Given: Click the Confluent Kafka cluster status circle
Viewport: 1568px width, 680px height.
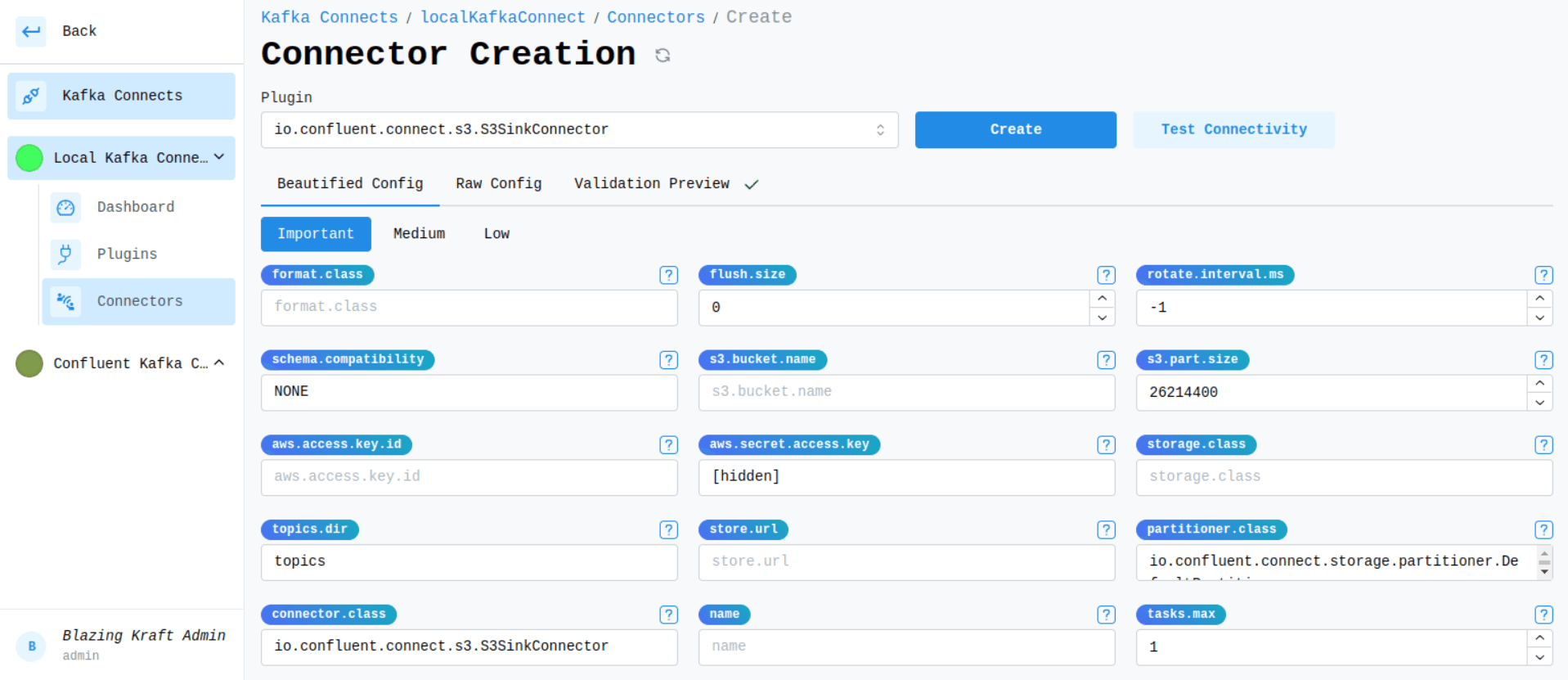Looking at the screenshot, I should [29, 363].
